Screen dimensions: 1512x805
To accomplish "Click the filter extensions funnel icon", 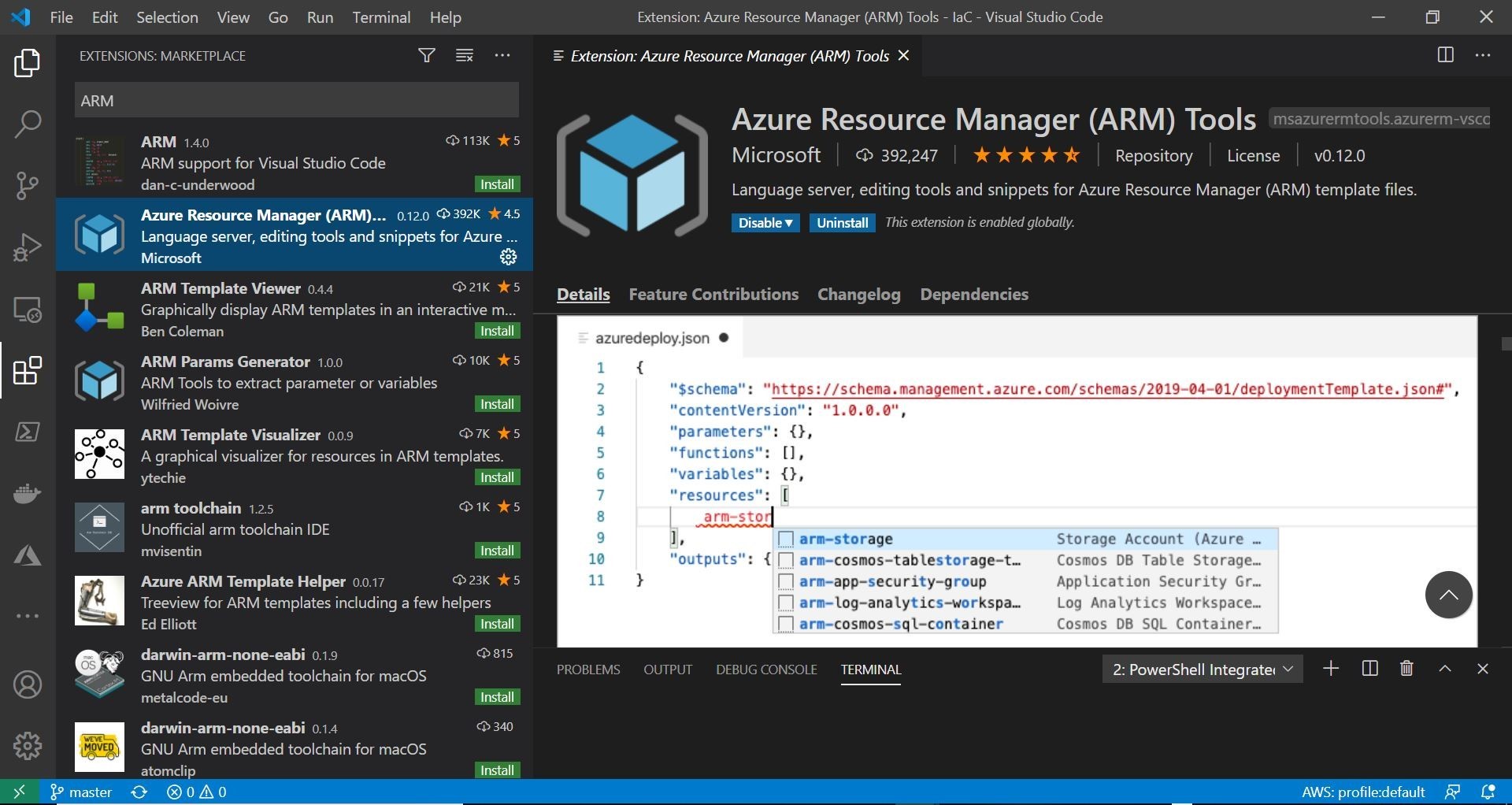I will (426, 55).
